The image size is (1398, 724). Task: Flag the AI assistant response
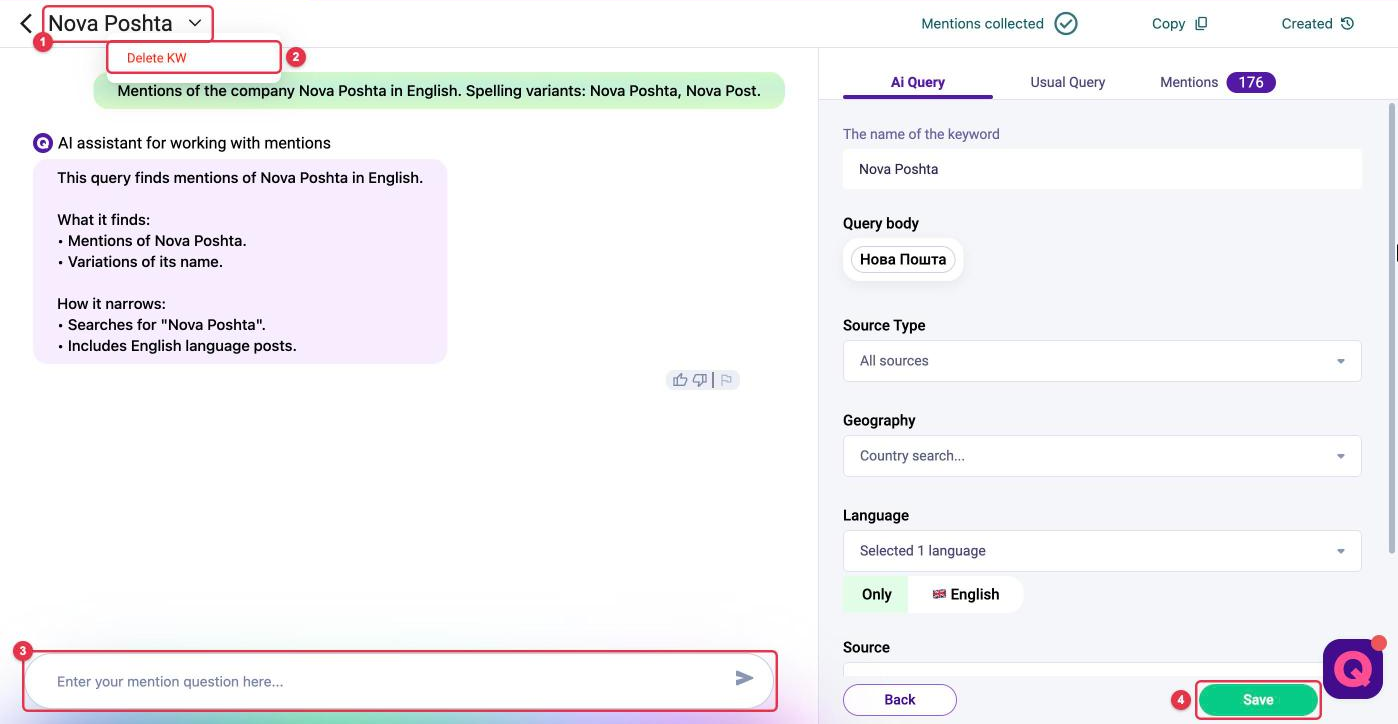pyautogui.click(x=727, y=380)
